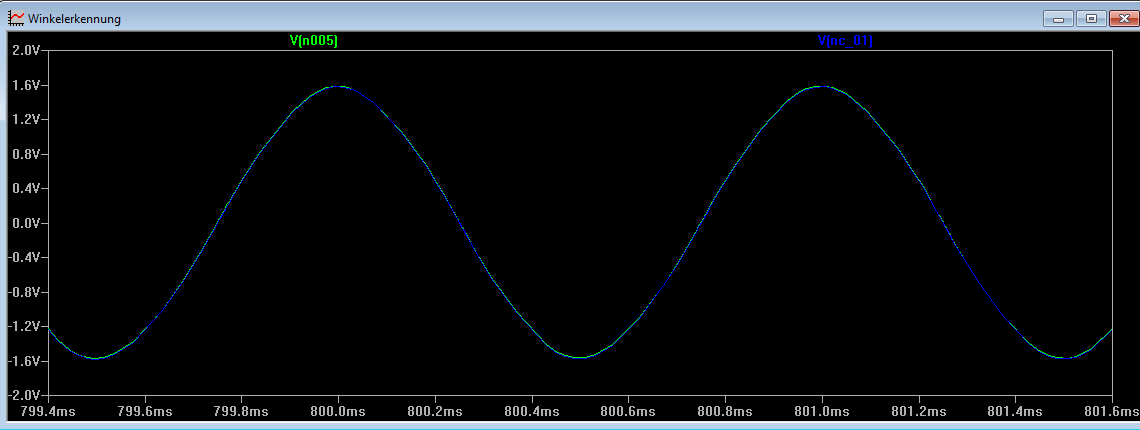Click the 800.4ms time axis label

[x=531, y=412]
